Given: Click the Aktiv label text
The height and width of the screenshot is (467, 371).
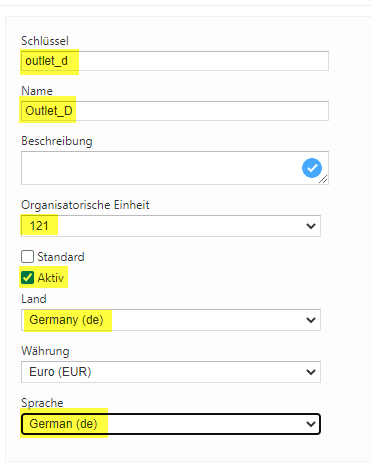Looking at the screenshot, I should (51, 278).
